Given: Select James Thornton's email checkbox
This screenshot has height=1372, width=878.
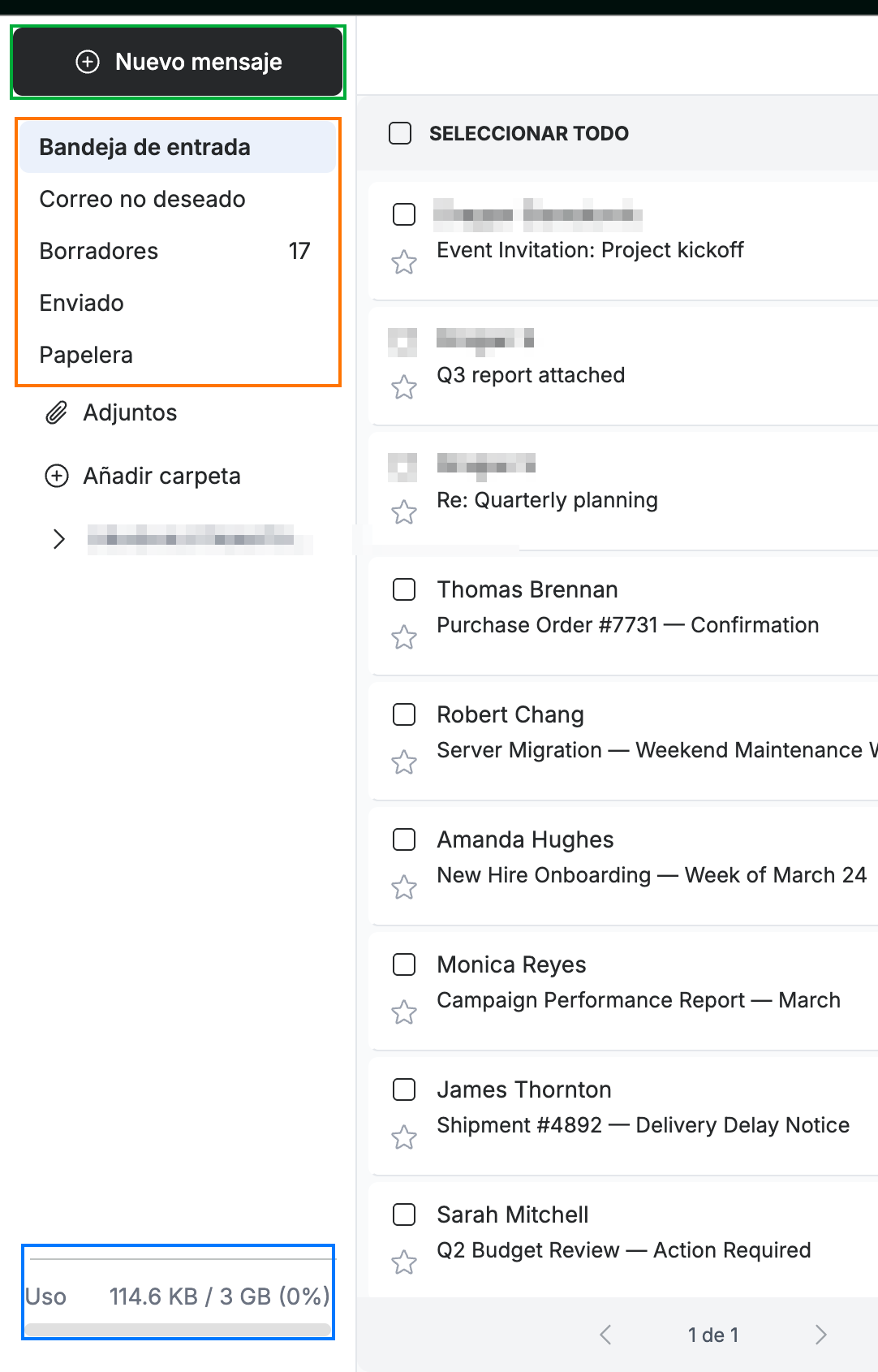Looking at the screenshot, I should click(x=404, y=1089).
